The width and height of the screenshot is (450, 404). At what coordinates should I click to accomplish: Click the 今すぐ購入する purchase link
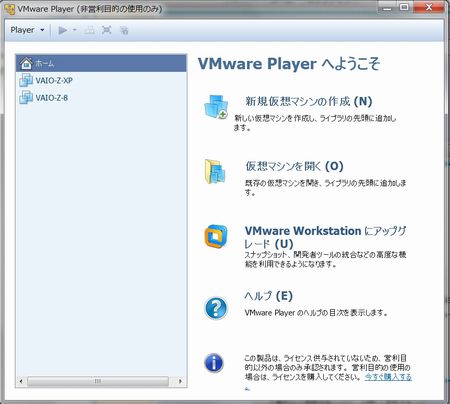388,377
